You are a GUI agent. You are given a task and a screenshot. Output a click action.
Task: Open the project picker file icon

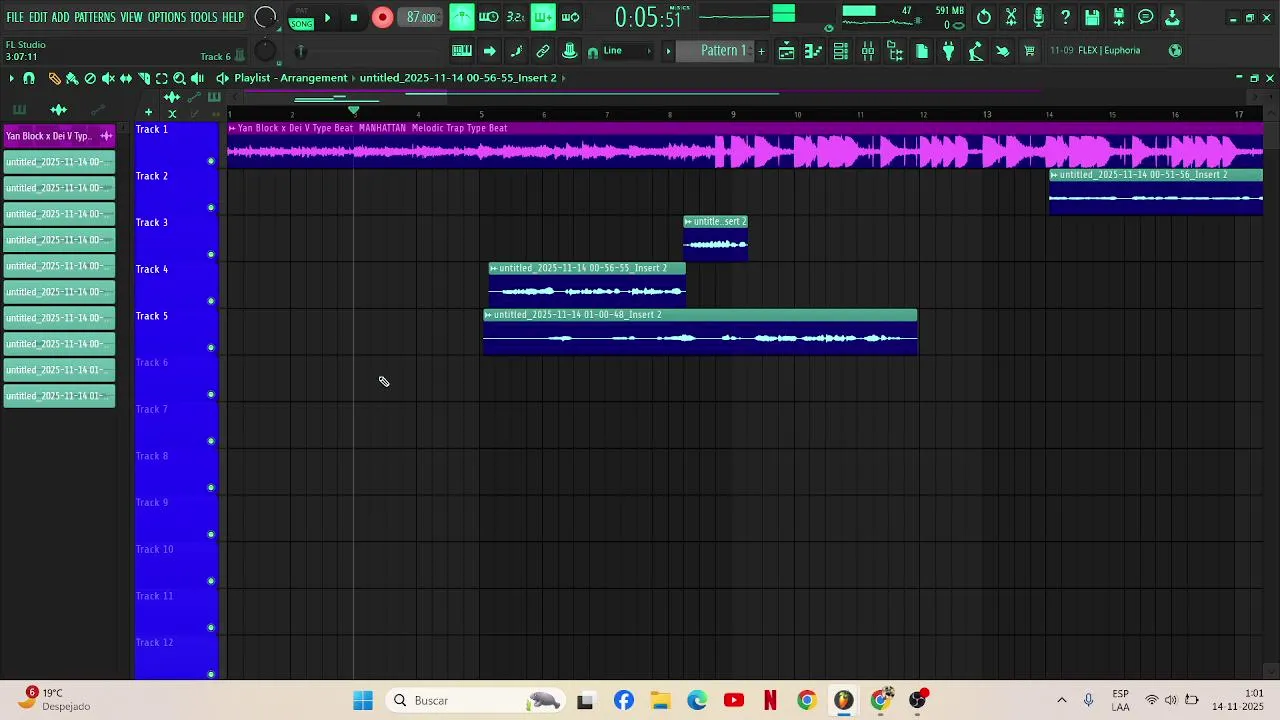(922, 51)
